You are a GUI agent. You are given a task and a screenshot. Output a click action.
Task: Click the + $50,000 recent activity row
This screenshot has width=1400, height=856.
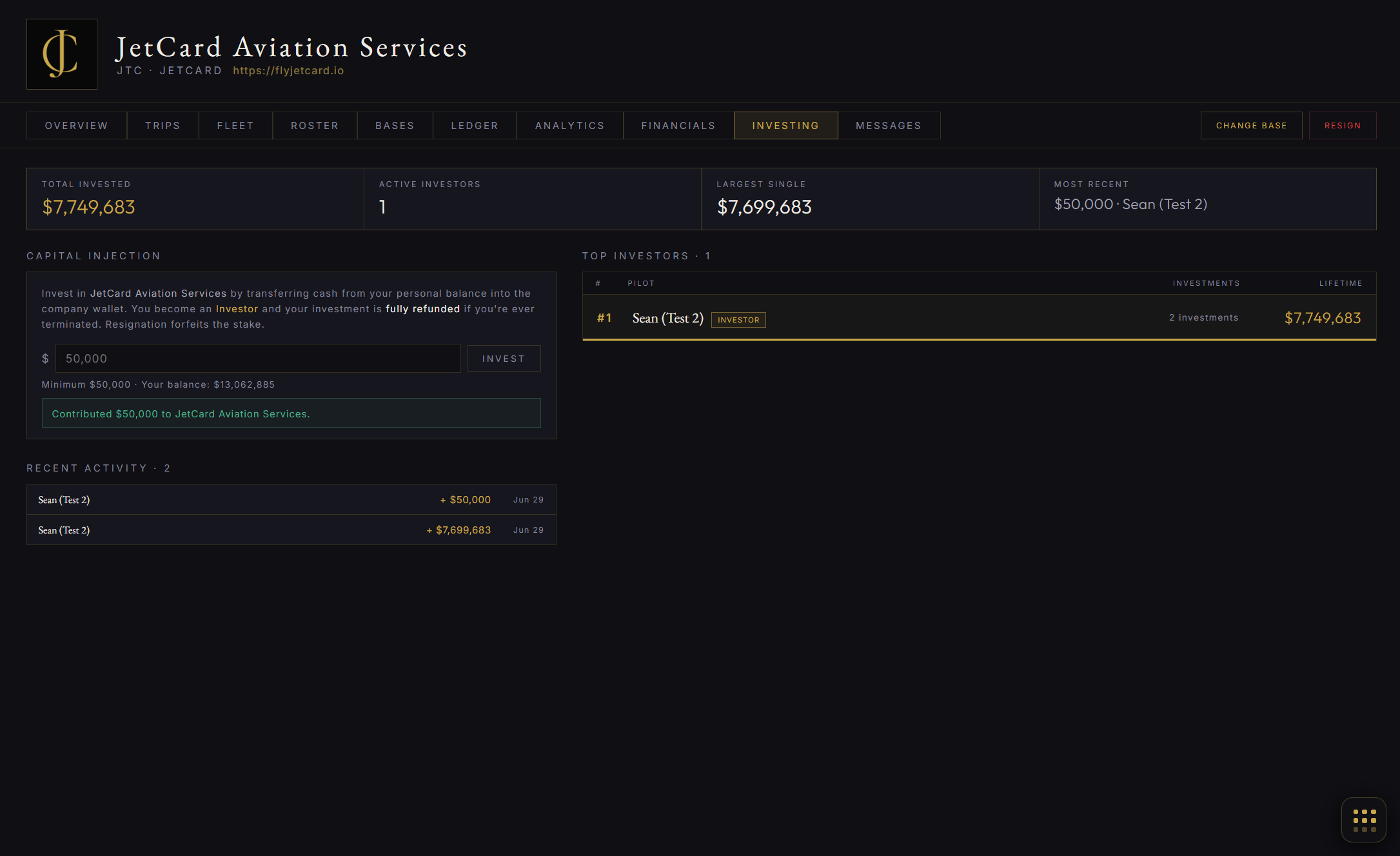coord(291,500)
